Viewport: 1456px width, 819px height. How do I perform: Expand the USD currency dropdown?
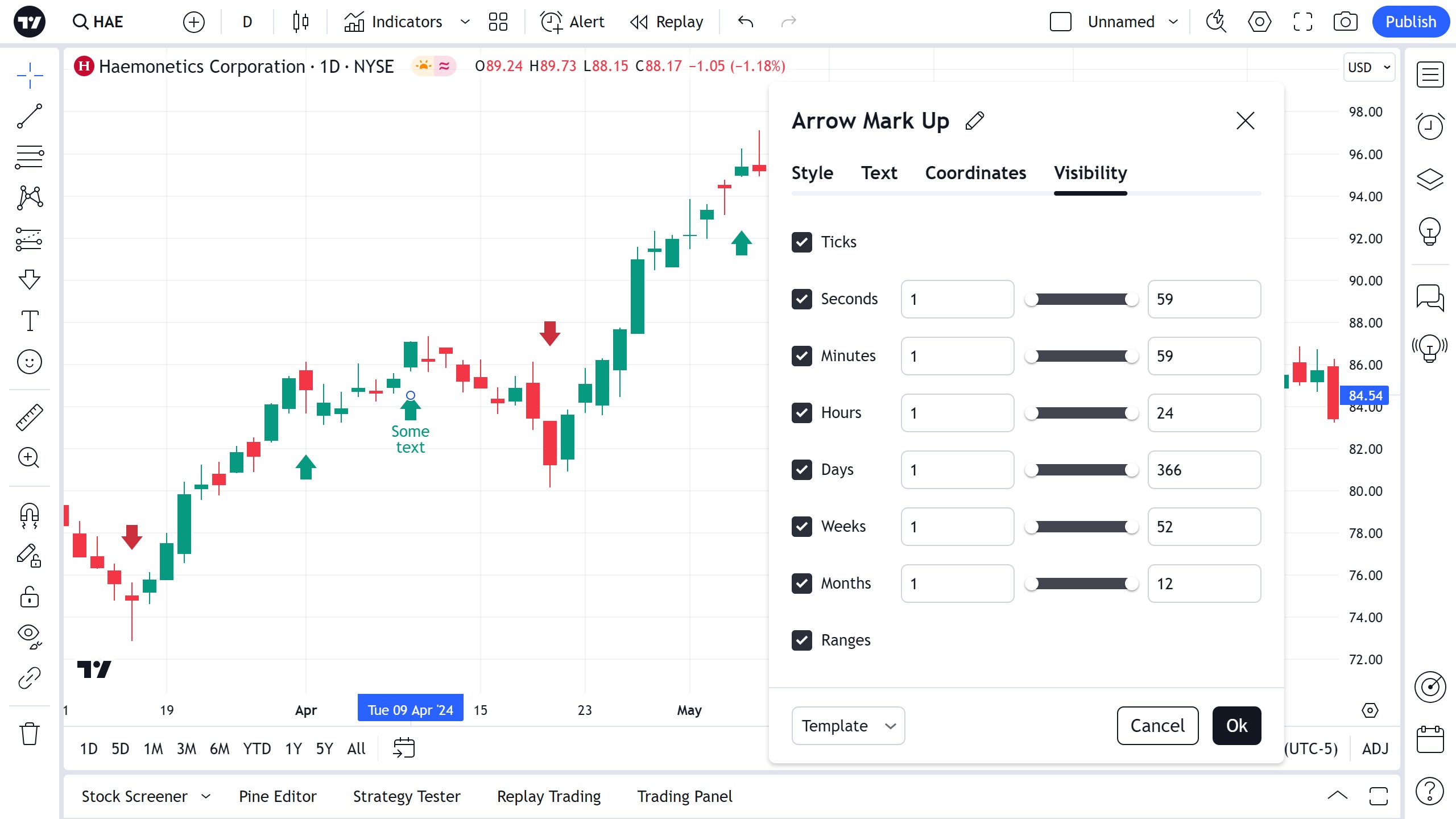(1368, 67)
